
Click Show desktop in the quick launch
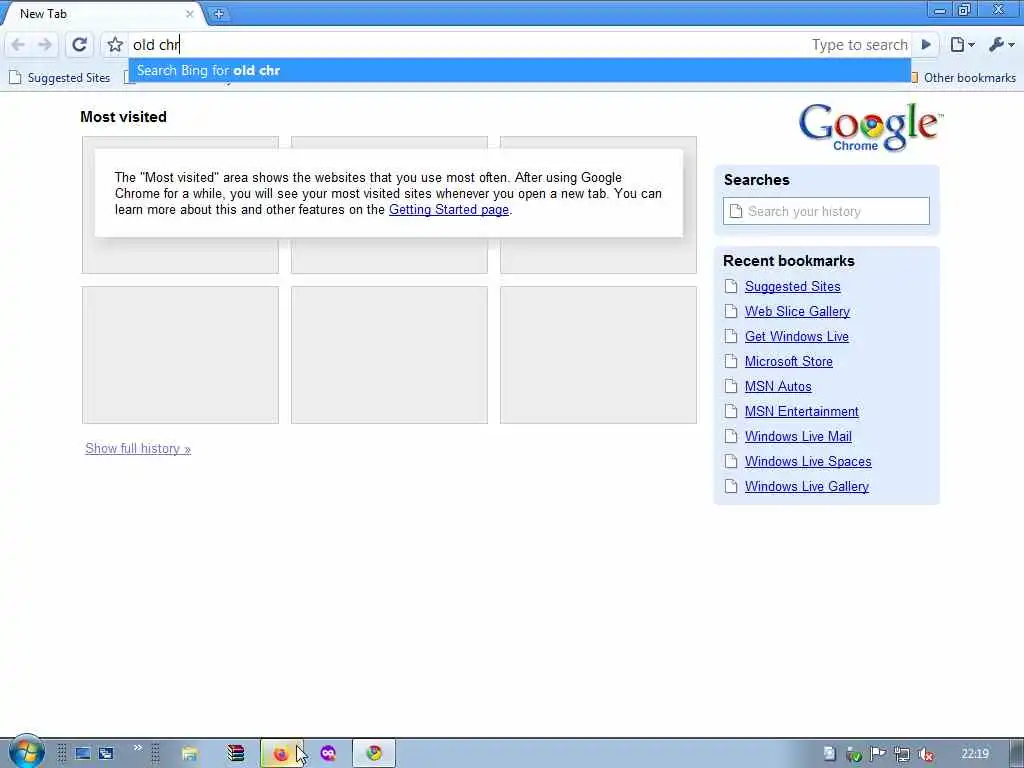coord(82,754)
